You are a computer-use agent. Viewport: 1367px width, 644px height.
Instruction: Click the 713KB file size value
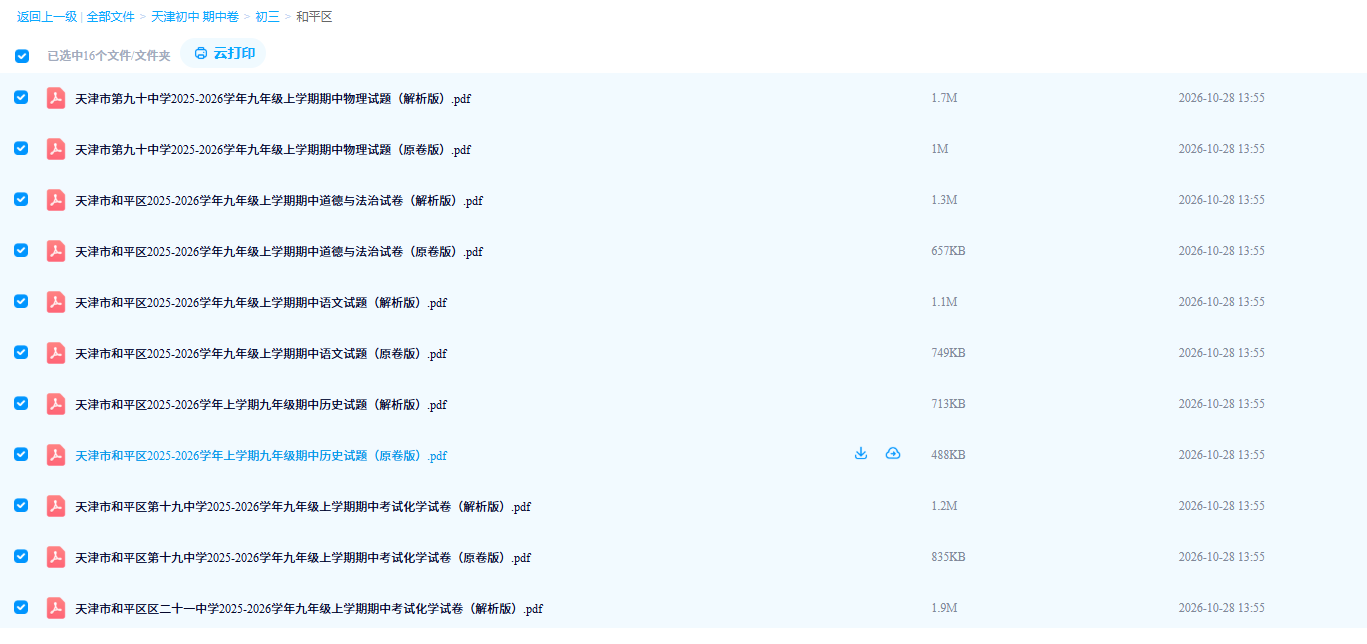click(948, 404)
